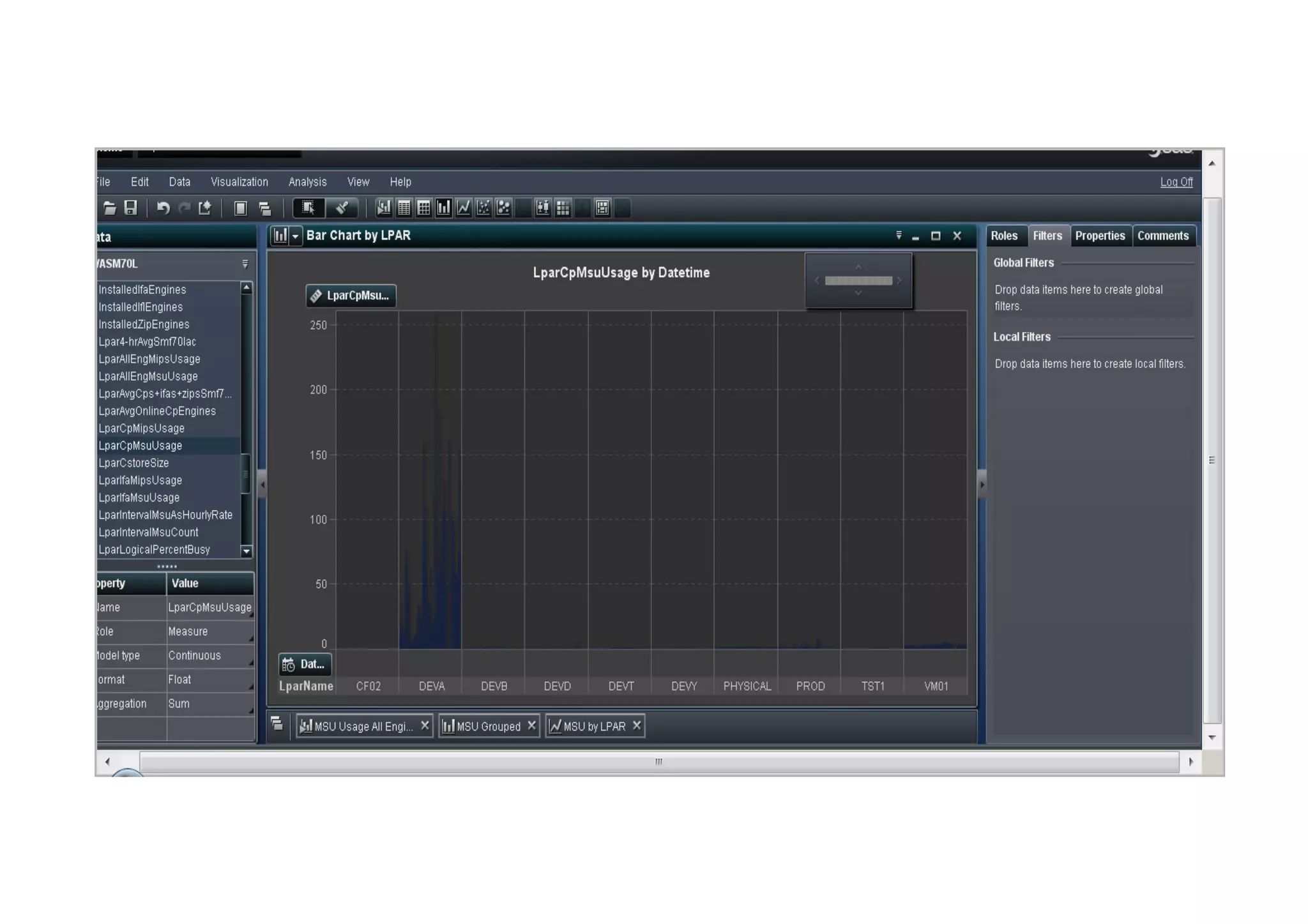
Task: Open the Visualization menu
Action: (x=239, y=182)
